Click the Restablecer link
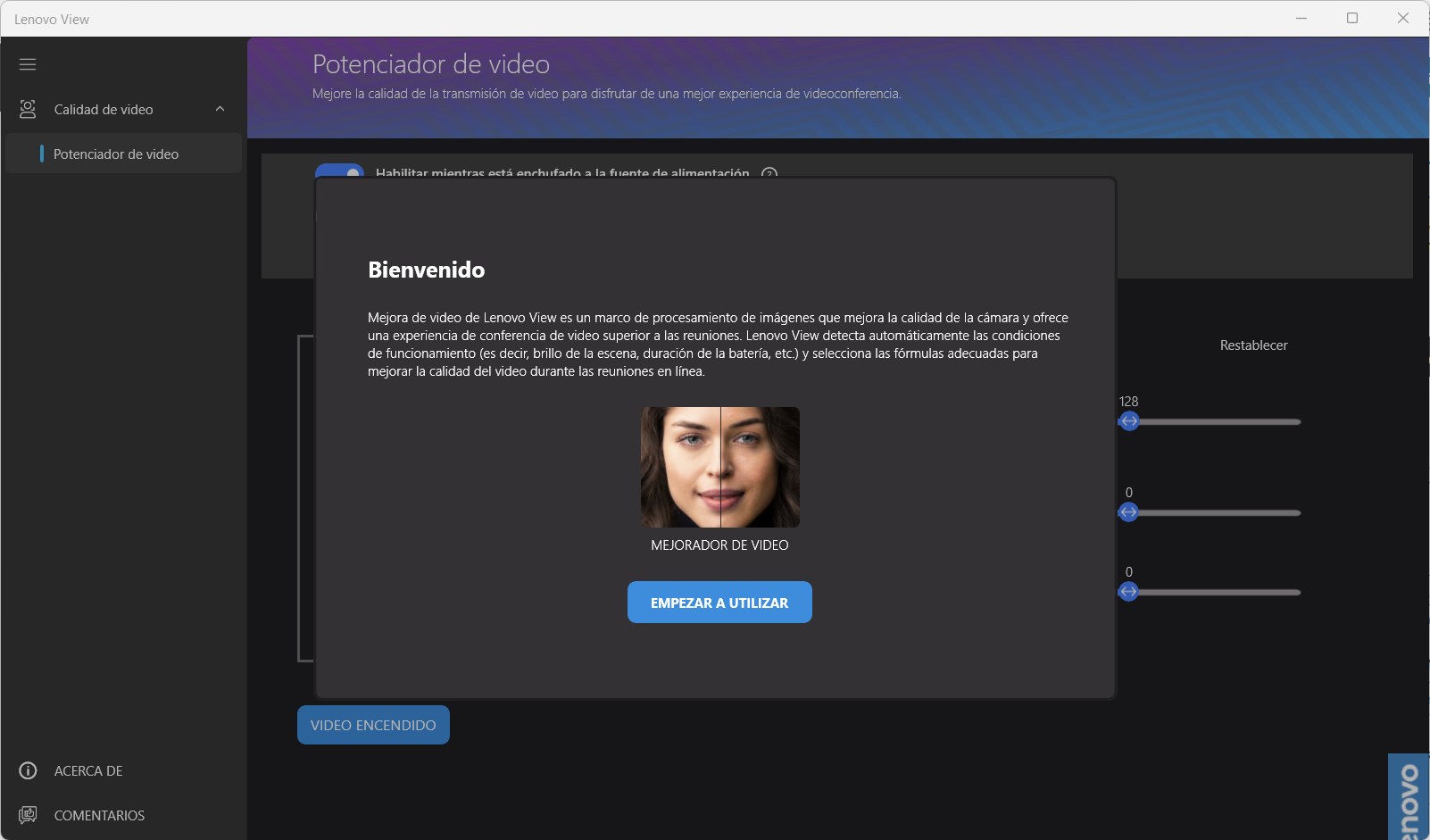 (1253, 345)
